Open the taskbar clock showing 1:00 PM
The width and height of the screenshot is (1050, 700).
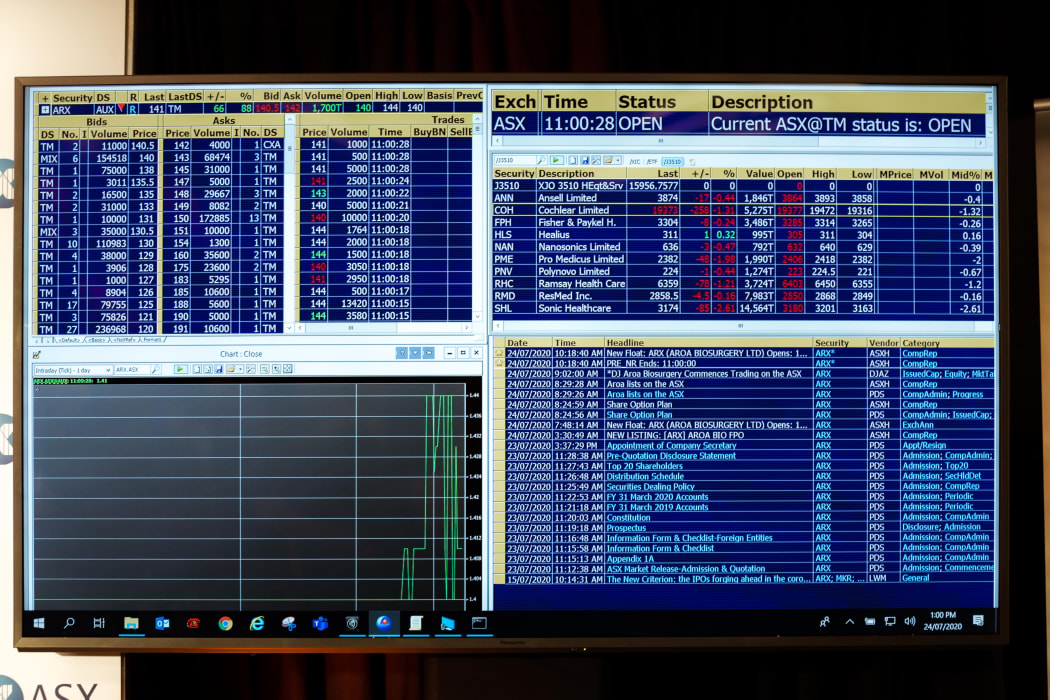point(942,621)
